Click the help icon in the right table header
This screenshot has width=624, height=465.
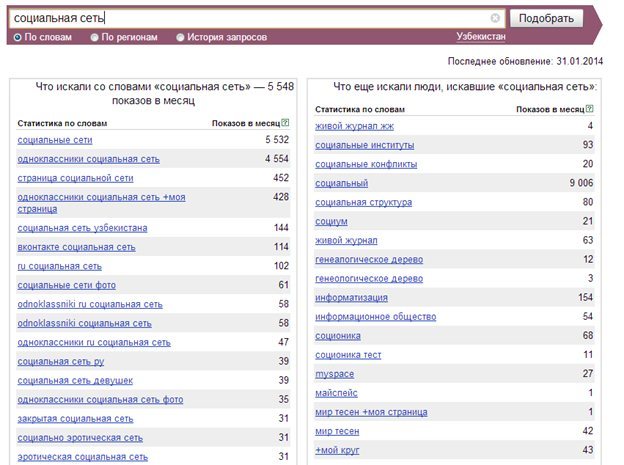(x=589, y=108)
